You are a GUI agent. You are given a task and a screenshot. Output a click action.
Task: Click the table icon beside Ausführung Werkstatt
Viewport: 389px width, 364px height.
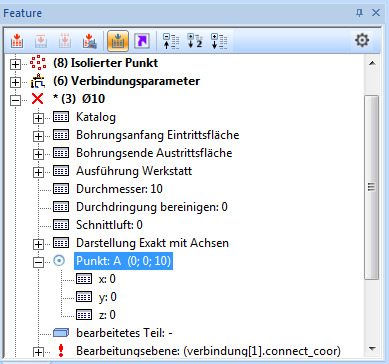pyautogui.click(x=61, y=171)
